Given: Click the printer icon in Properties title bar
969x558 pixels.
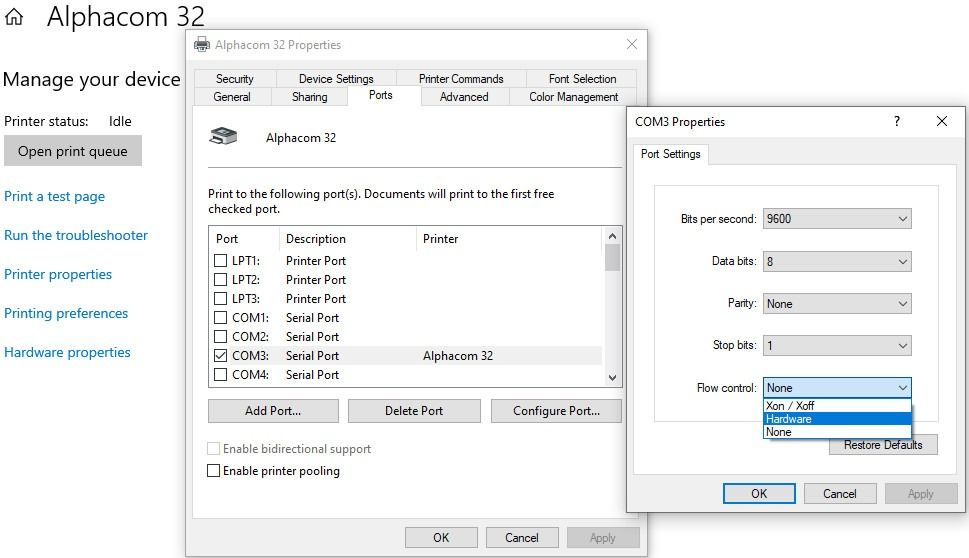Looking at the screenshot, I should [x=201, y=44].
